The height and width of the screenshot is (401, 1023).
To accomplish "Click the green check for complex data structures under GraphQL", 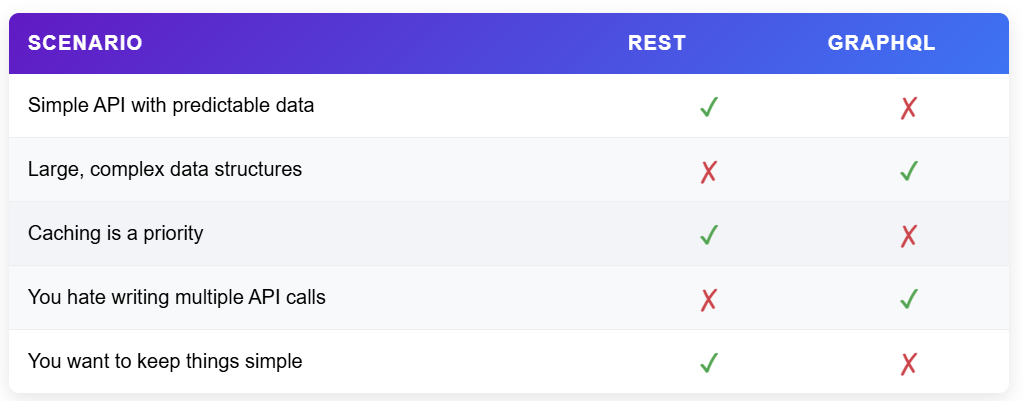I will click(x=908, y=171).
